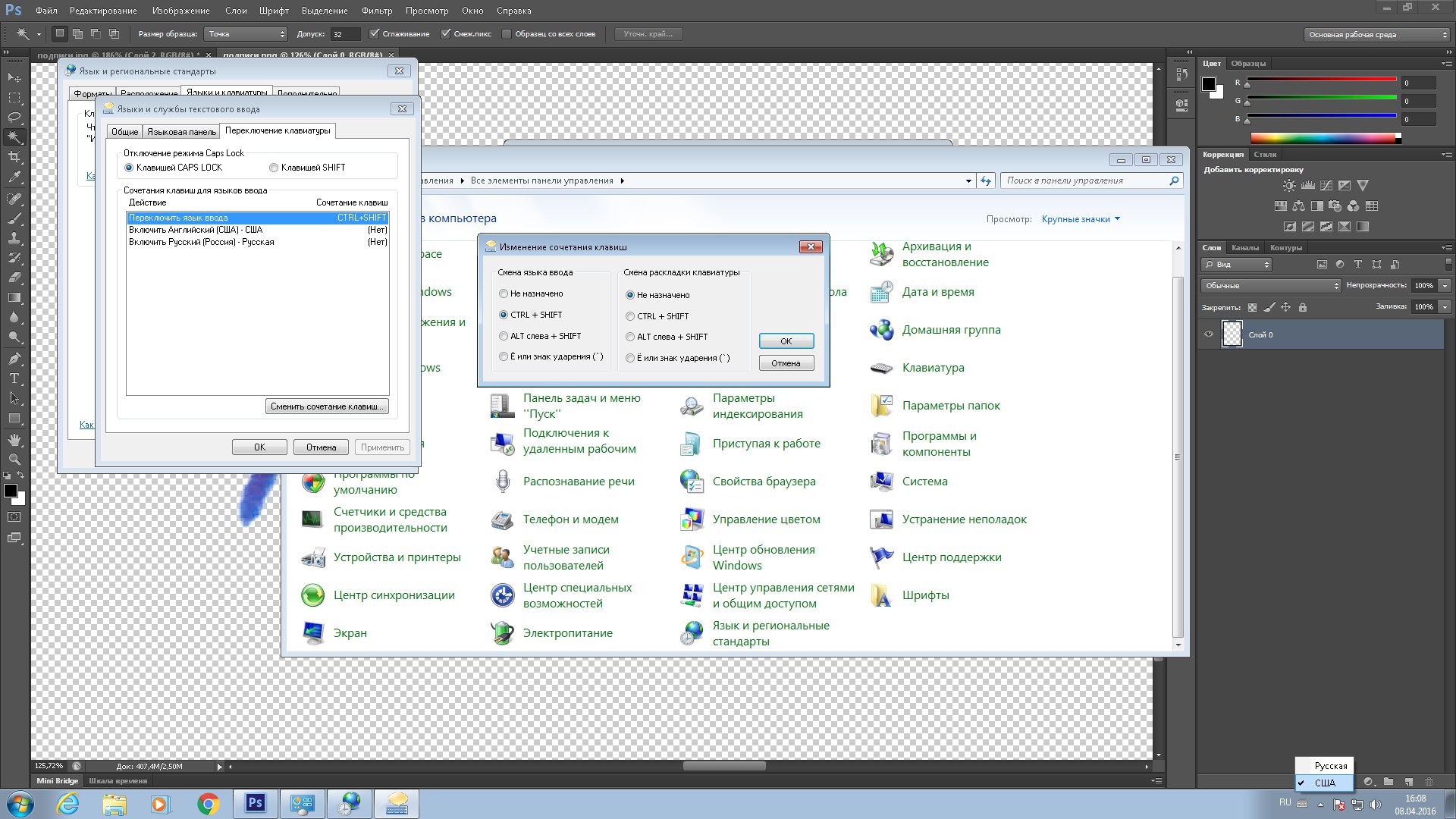Viewport: 1456px width, 819px height.
Task: Select ALT left + SHIFT input language option
Action: [x=504, y=336]
